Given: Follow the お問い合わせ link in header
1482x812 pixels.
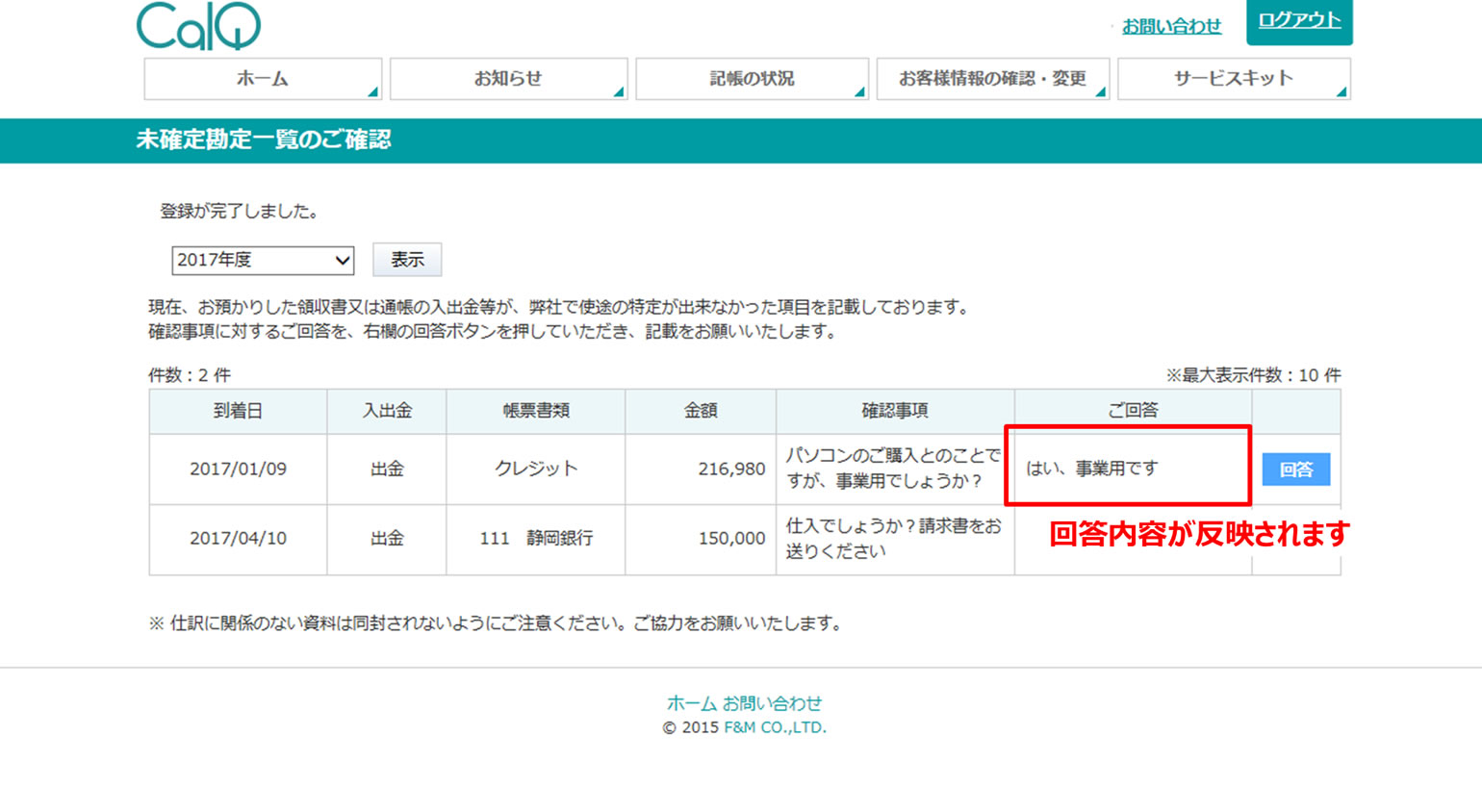Looking at the screenshot, I should click(1171, 26).
